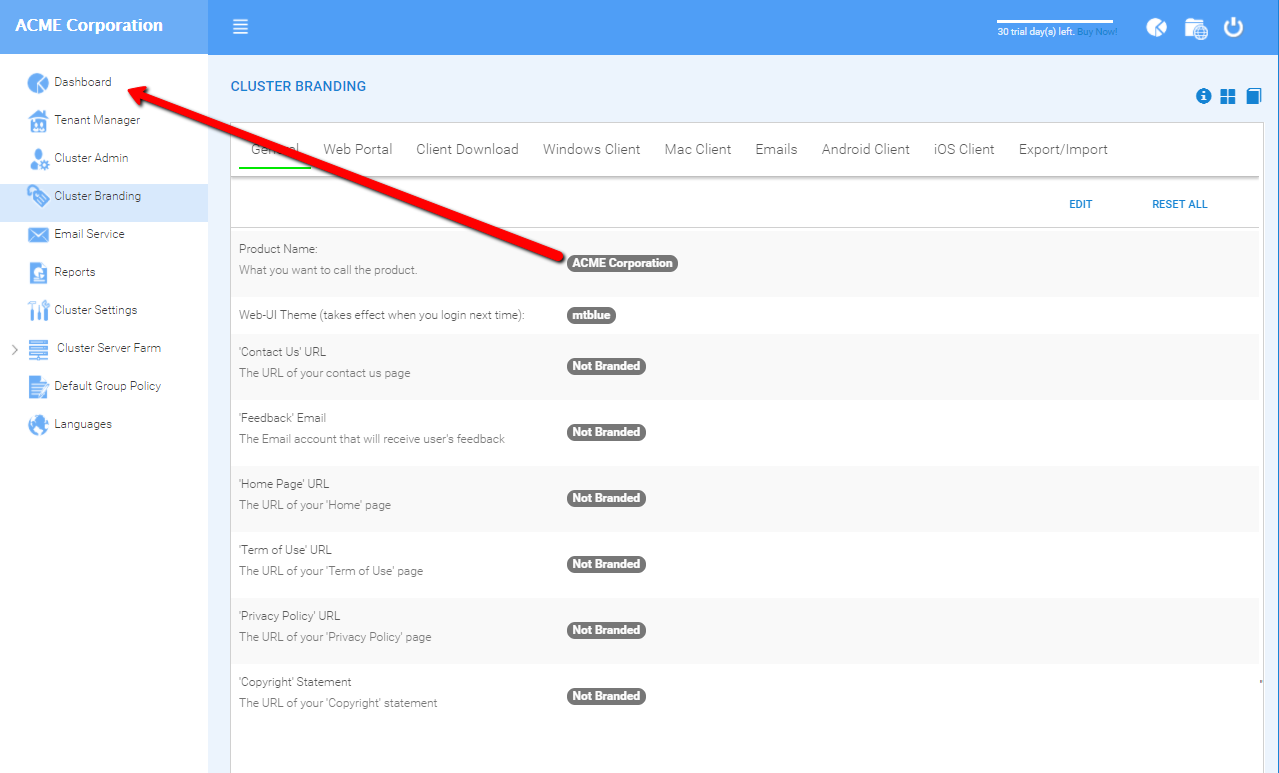
Task: Switch to the Web Portal tab
Action: tap(358, 149)
